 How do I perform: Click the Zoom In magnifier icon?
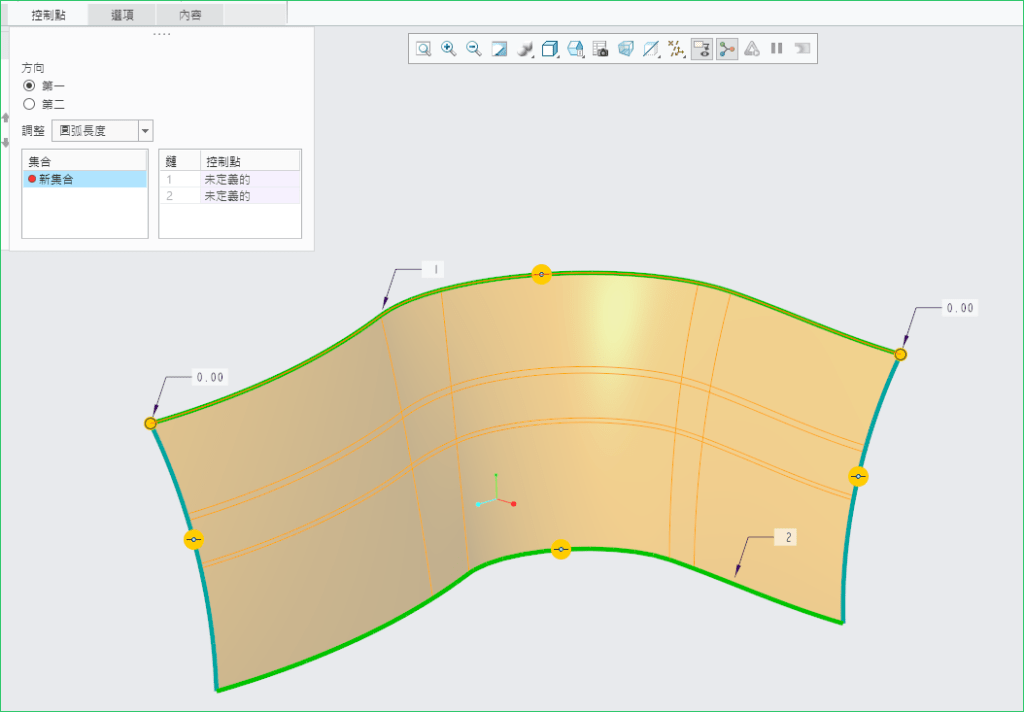click(x=449, y=49)
